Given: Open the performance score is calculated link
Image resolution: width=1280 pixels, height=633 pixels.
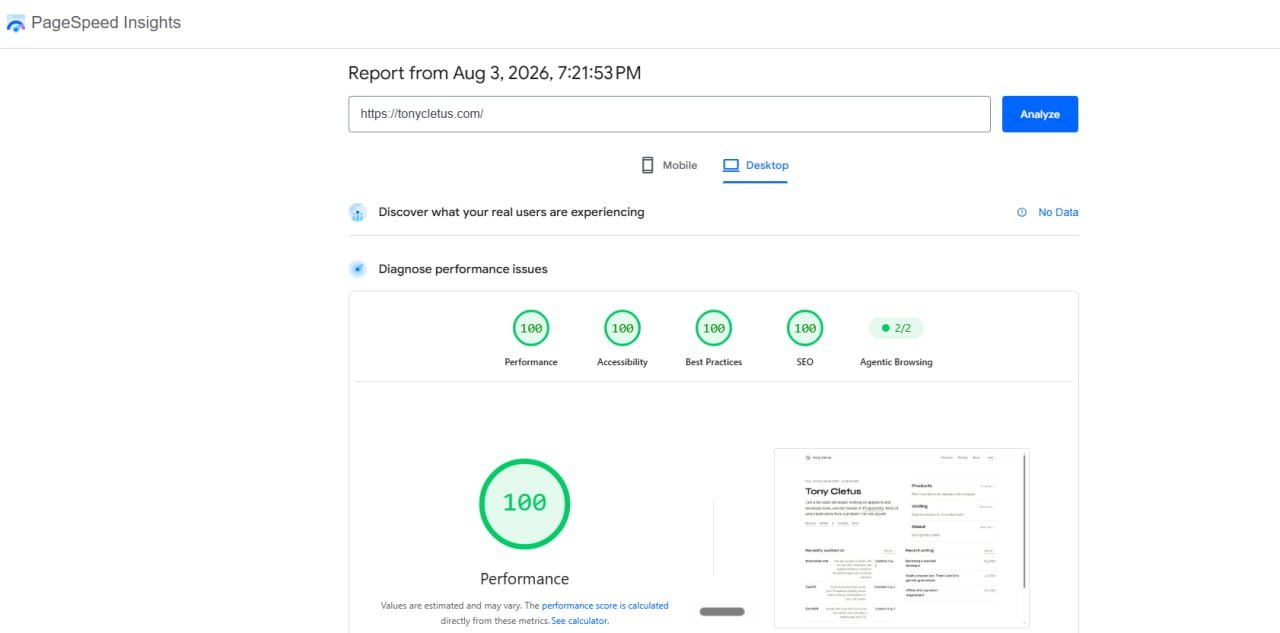Looking at the screenshot, I should [x=605, y=606].
